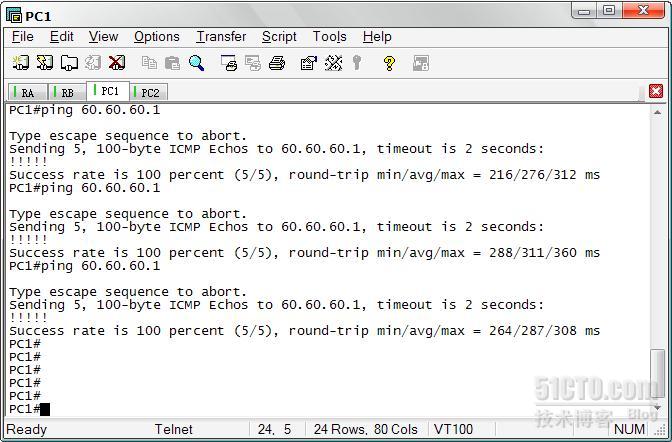Click the Copy toolbar icon

[x=149, y=63]
